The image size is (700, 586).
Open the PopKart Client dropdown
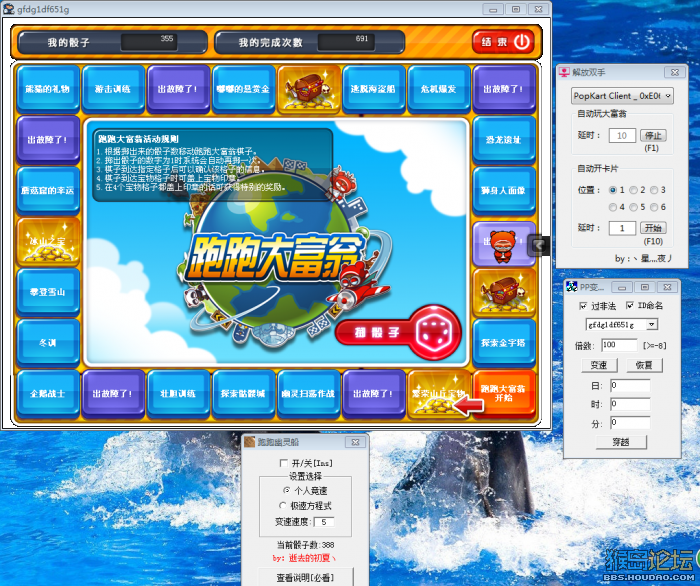coord(622,96)
